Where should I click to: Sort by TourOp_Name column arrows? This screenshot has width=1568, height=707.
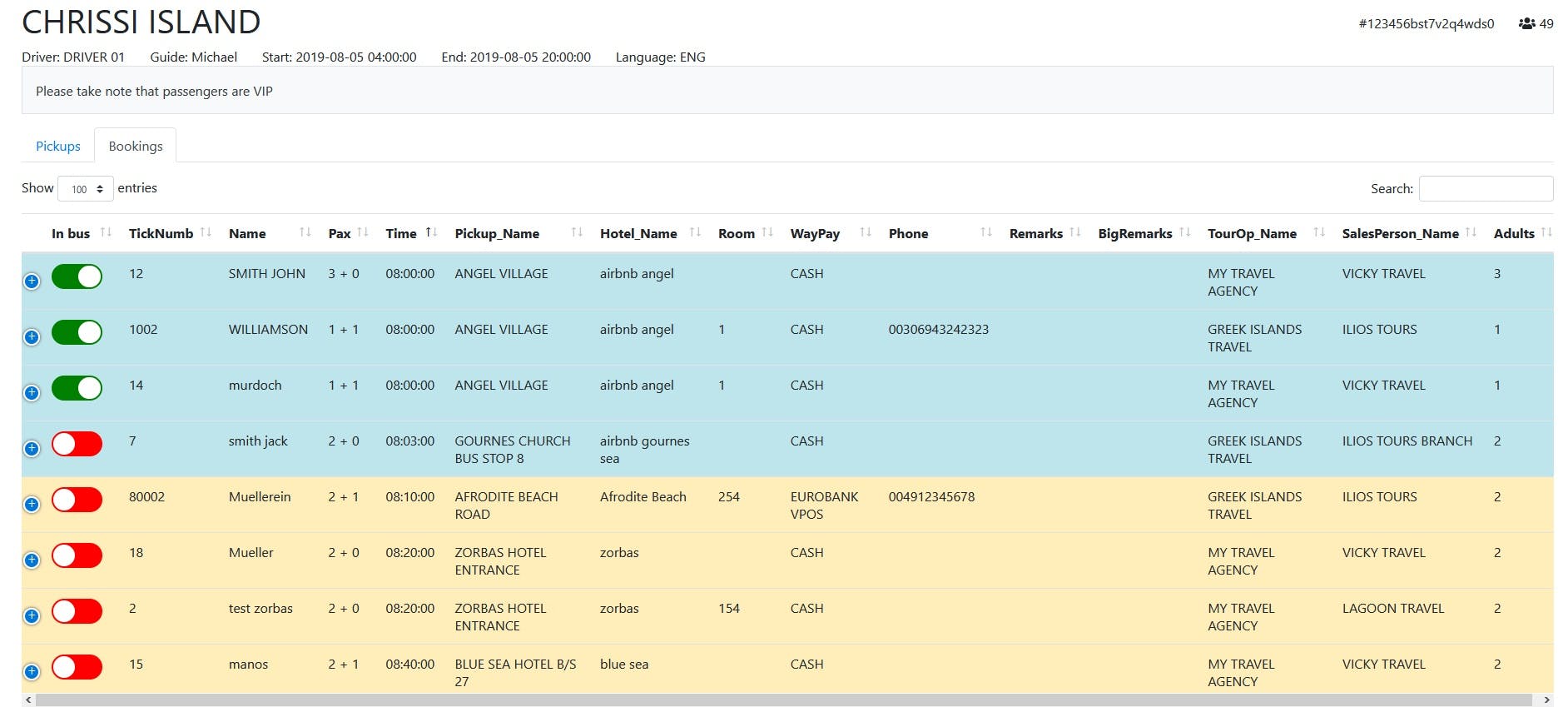(x=1319, y=233)
